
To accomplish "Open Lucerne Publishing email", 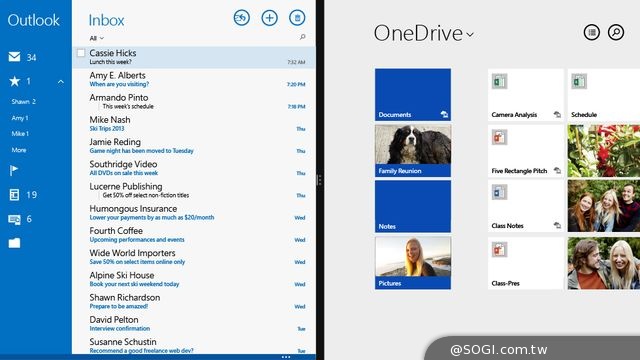I will coord(194,191).
